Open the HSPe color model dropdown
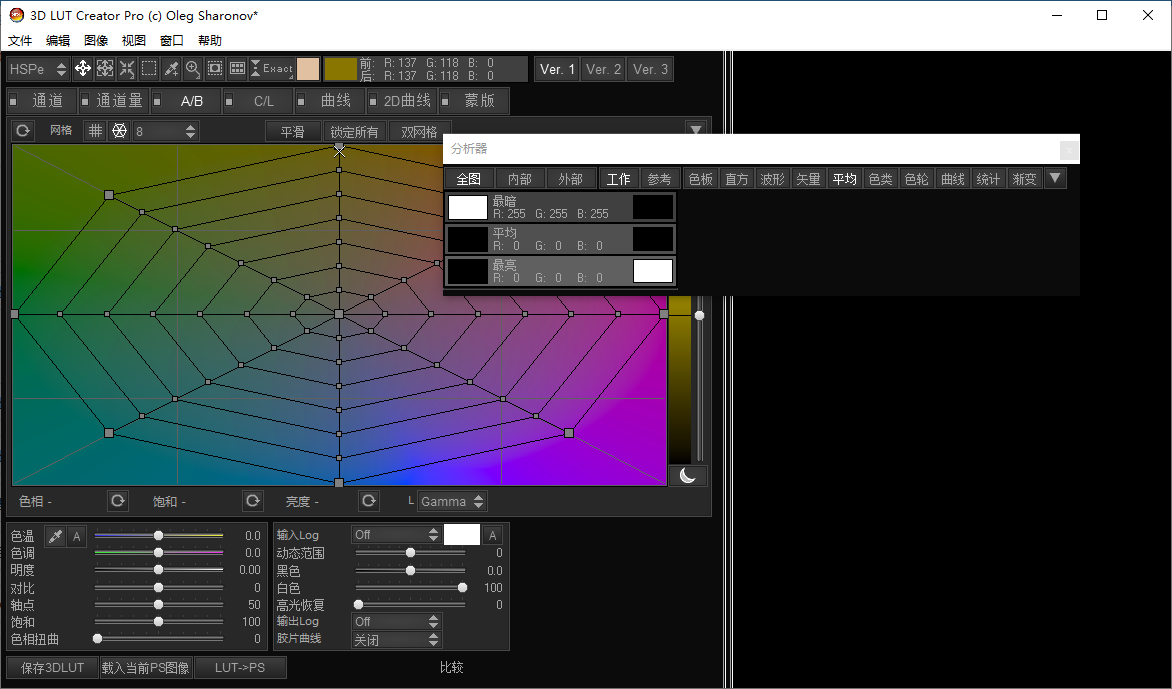 [x=38, y=69]
